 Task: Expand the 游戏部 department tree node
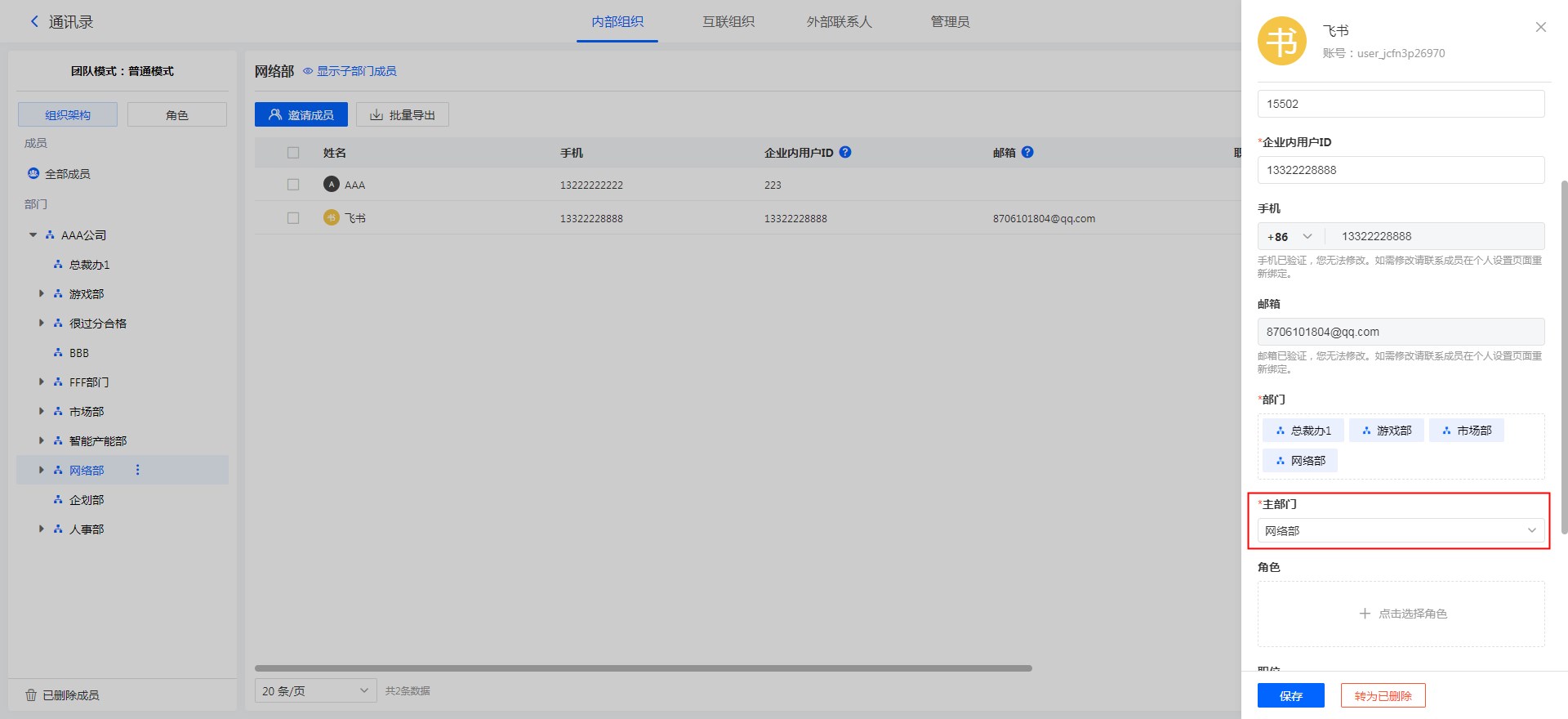42,294
